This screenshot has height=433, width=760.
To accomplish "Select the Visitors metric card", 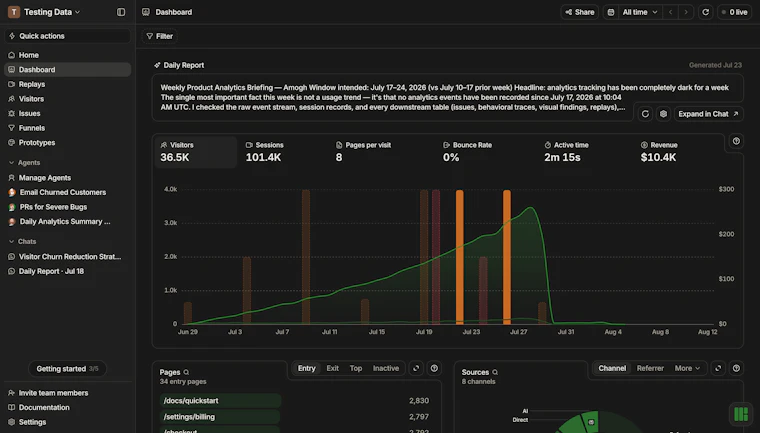I will pos(196,152).
